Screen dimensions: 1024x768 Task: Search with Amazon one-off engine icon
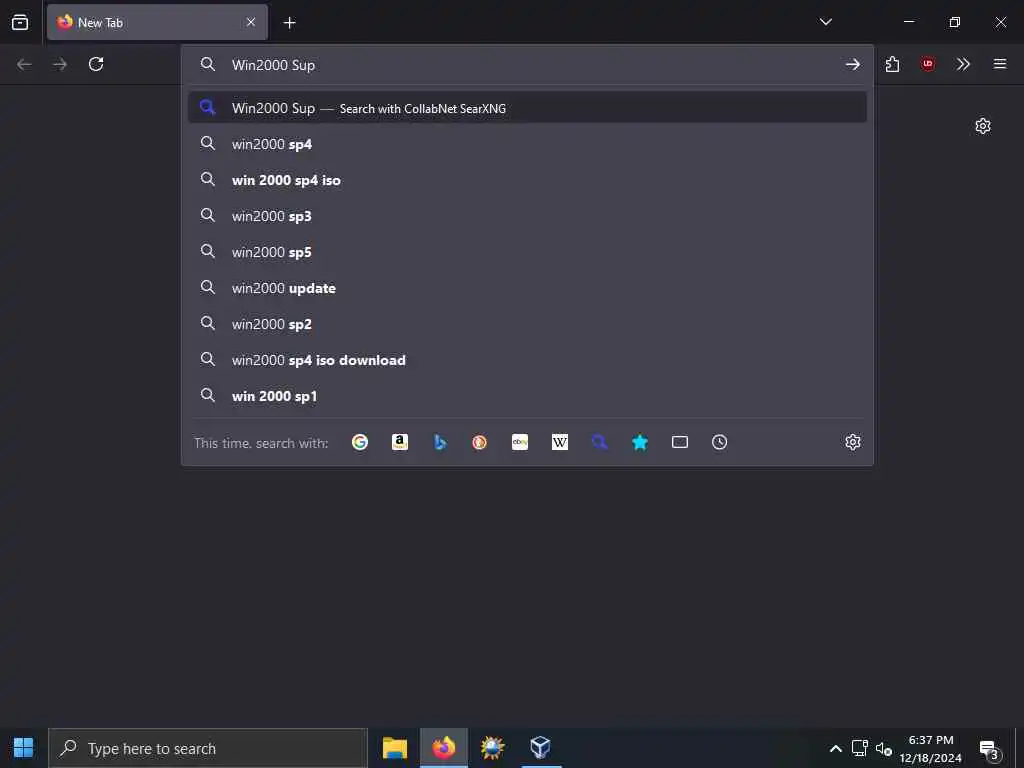[400, 442]
